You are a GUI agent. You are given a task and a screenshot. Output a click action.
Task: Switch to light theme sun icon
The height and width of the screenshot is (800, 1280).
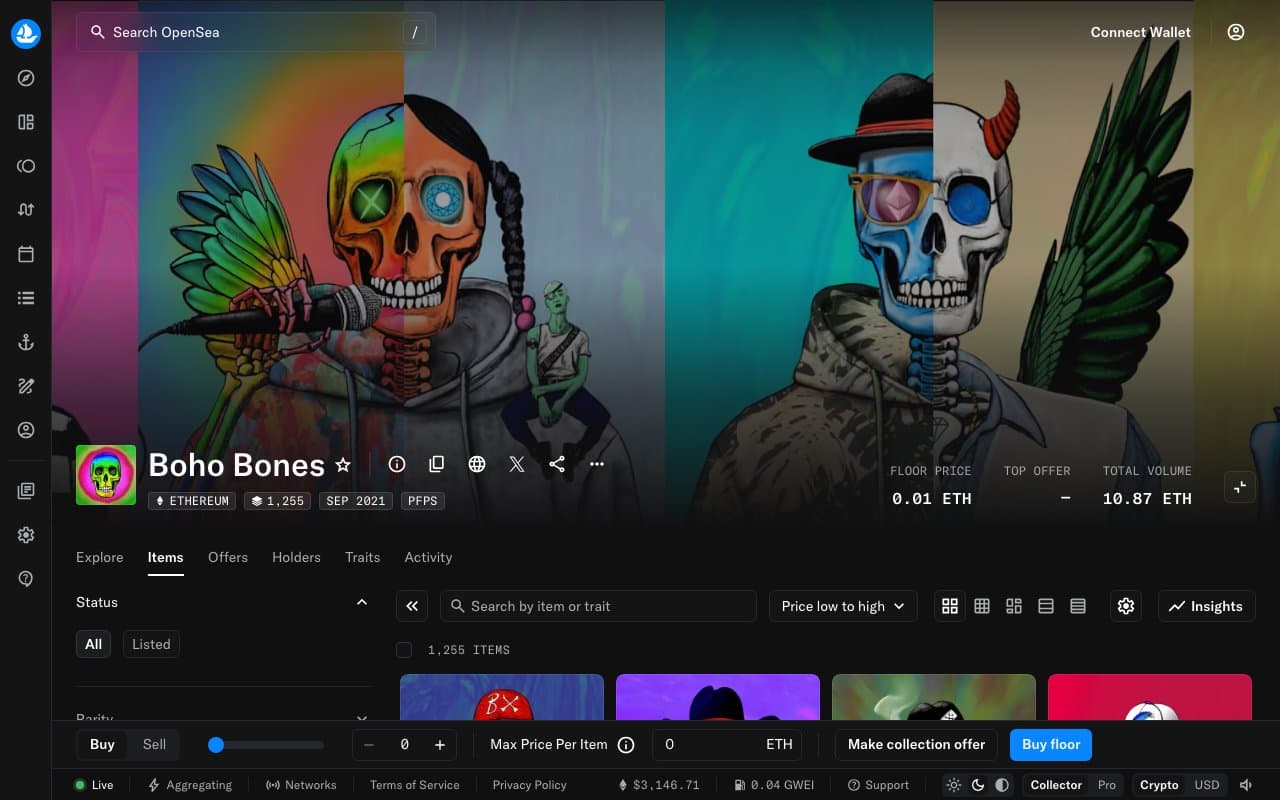pos(954,785)
